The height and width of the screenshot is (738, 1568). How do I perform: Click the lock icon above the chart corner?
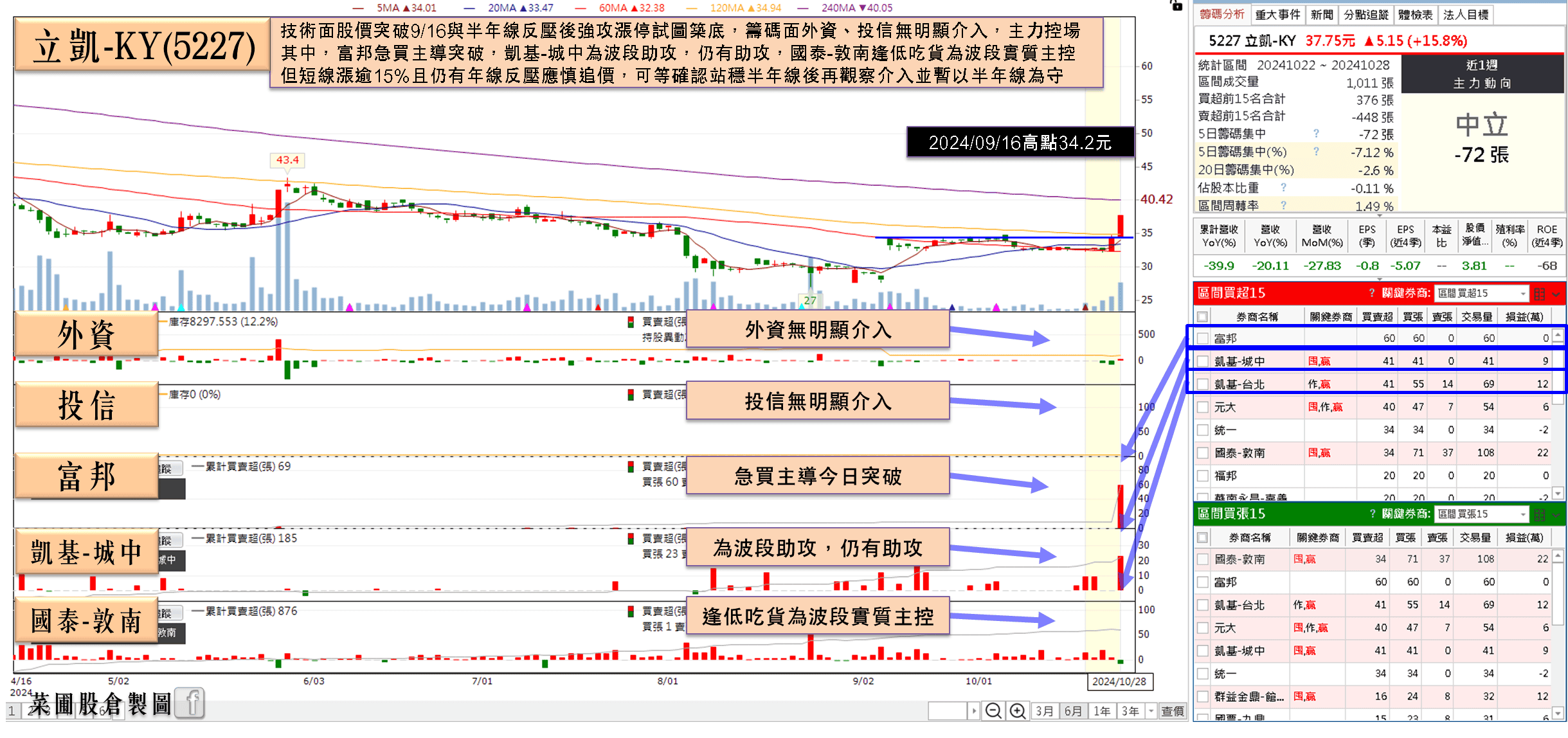[x=1176, y=5]
